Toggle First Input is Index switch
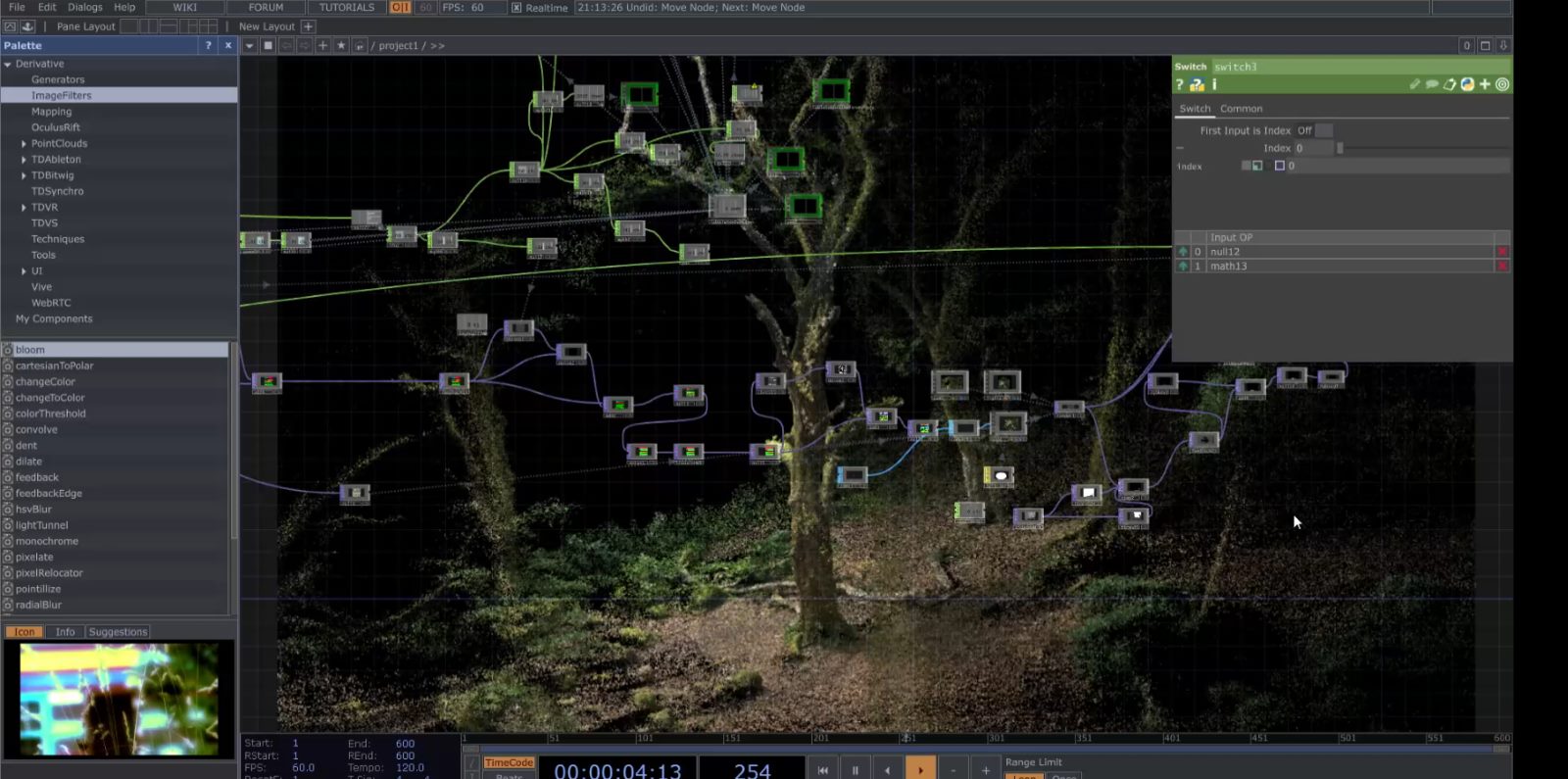1568x779 pixels. [1323, 130]
